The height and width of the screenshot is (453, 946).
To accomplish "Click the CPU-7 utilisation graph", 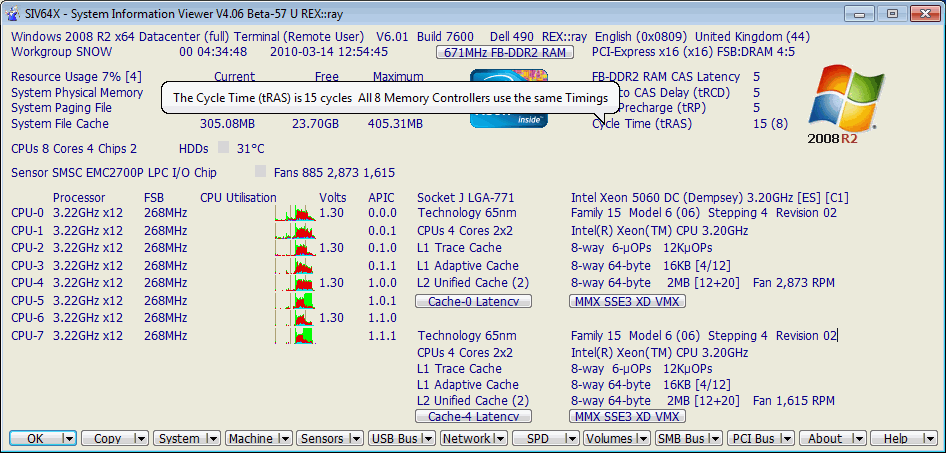I will point(295,336).
